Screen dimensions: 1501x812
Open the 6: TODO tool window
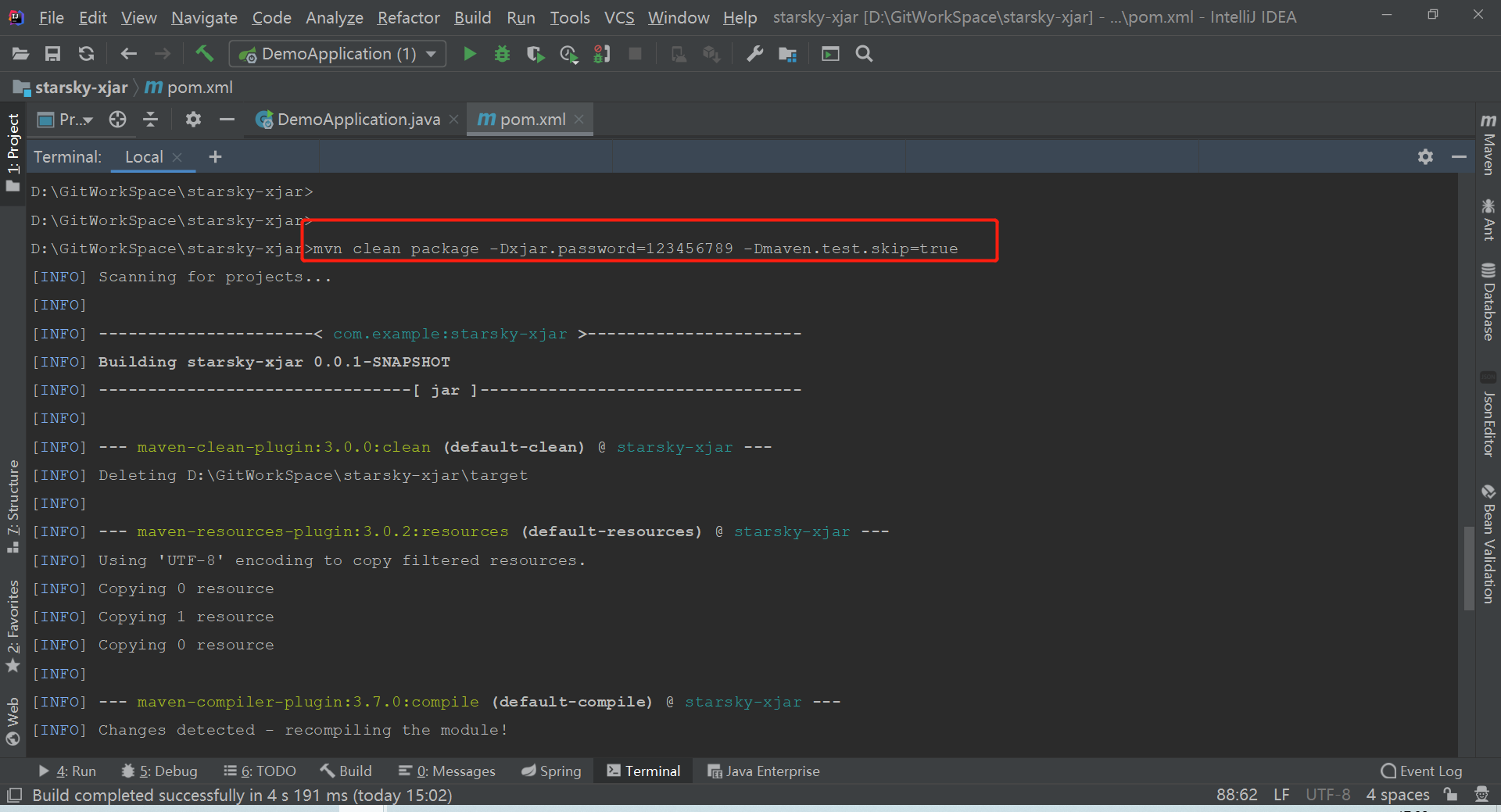260,771
